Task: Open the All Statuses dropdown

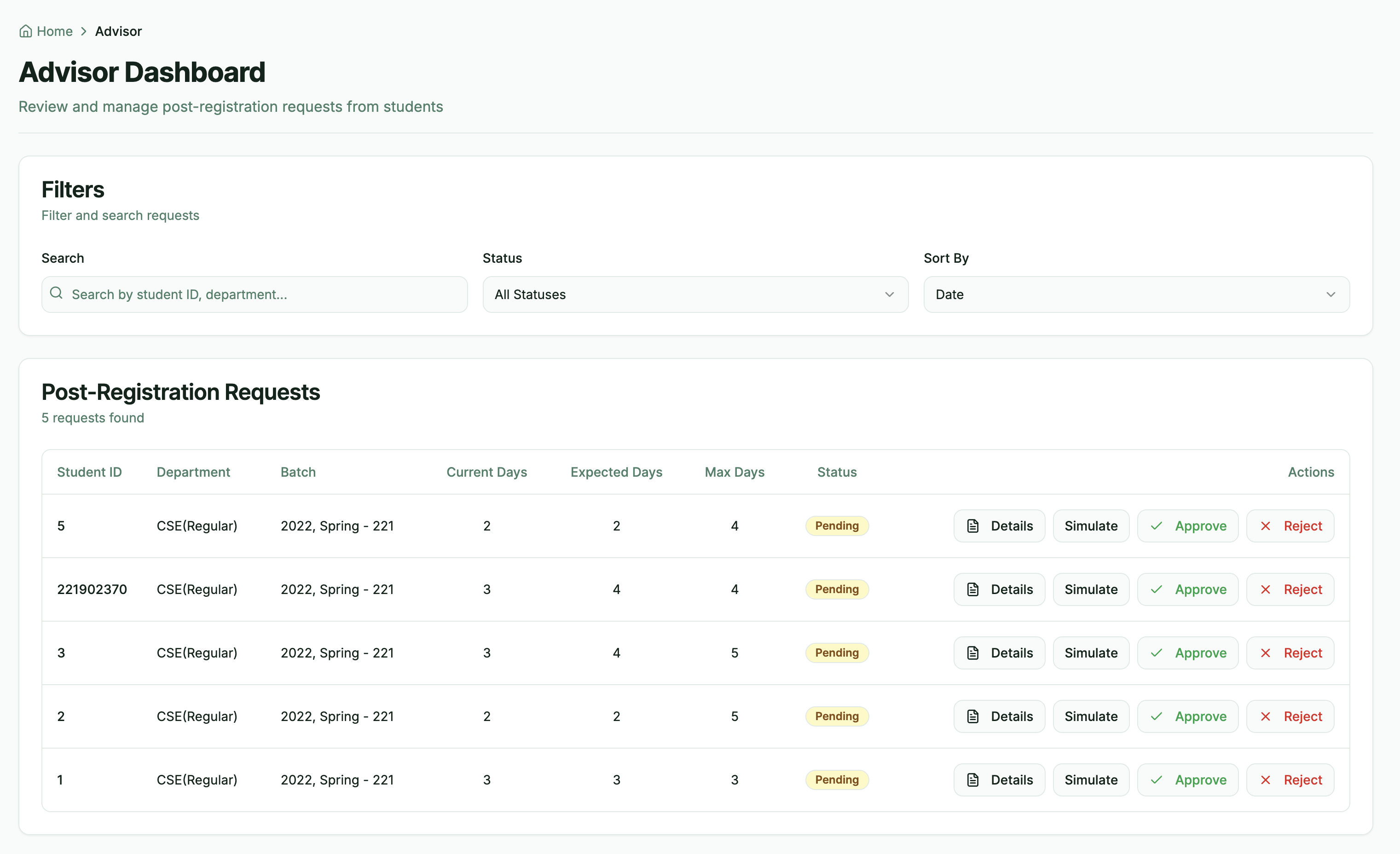Action: point(694,294)
